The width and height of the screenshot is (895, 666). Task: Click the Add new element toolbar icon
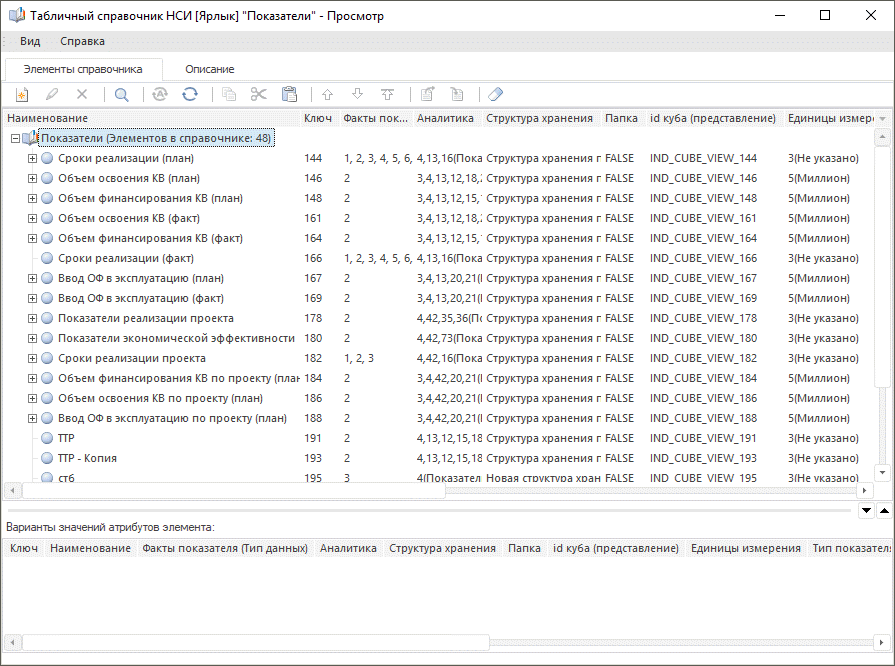point(21,94)
